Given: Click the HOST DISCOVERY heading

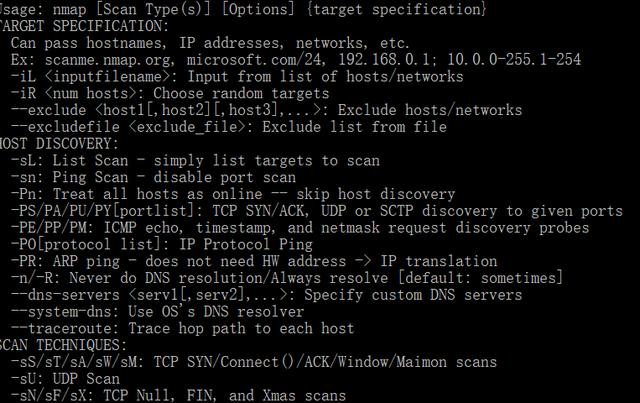Looking at the screenshot, I should pyautogui.click(x=59, y=144).
